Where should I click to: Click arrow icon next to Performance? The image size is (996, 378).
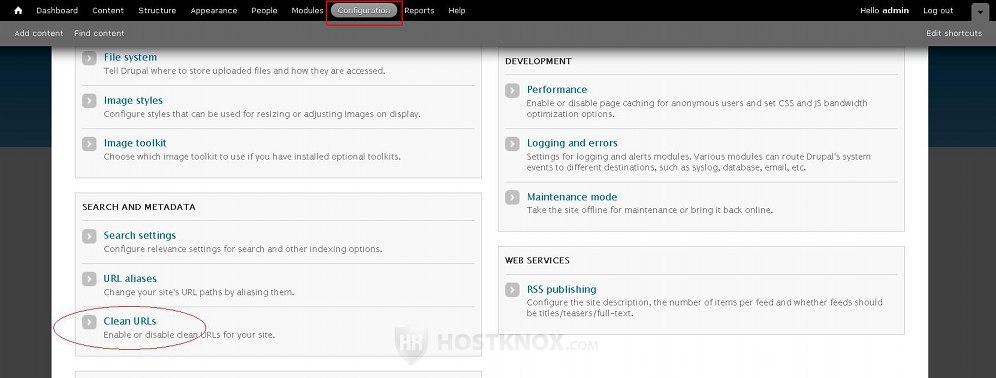512,90
